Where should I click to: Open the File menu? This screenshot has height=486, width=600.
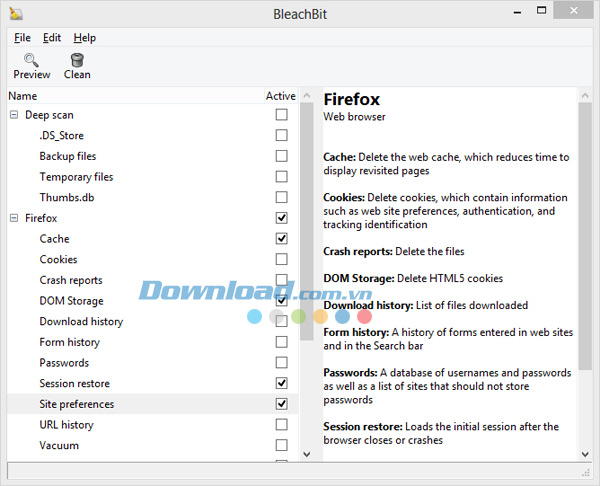click(22, 38)
